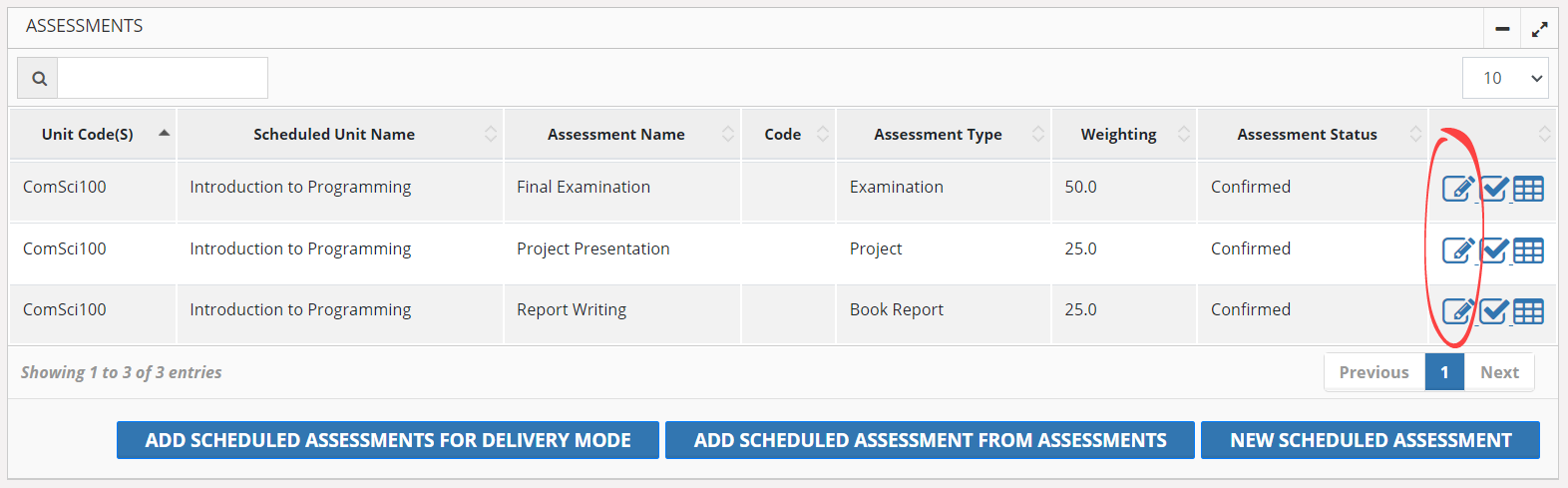Image resolution: width=1568 pixels, height=488 pixels.
Task: Expand Assessments panel to fullscreen
Action: tap(1540, 29)
